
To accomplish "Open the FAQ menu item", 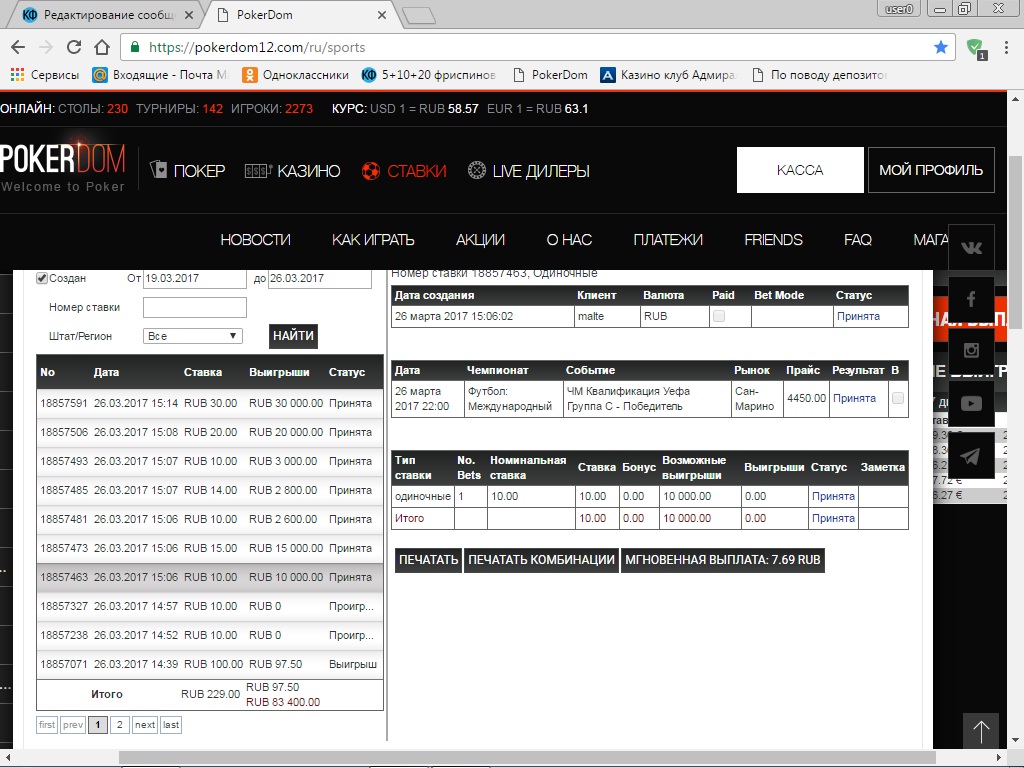I will point(857,240).
